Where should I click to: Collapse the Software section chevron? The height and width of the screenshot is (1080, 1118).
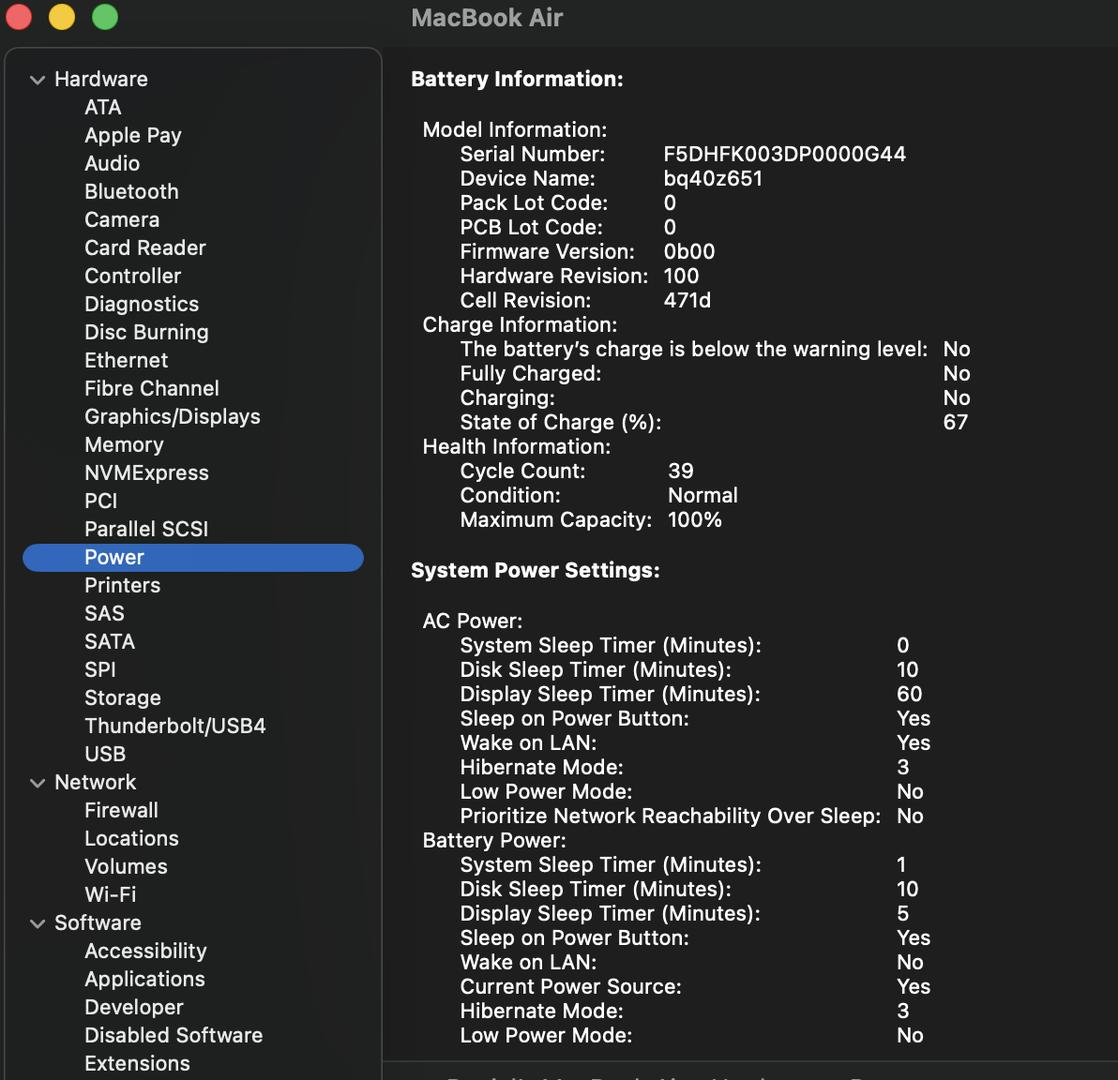tap(37, 924)
